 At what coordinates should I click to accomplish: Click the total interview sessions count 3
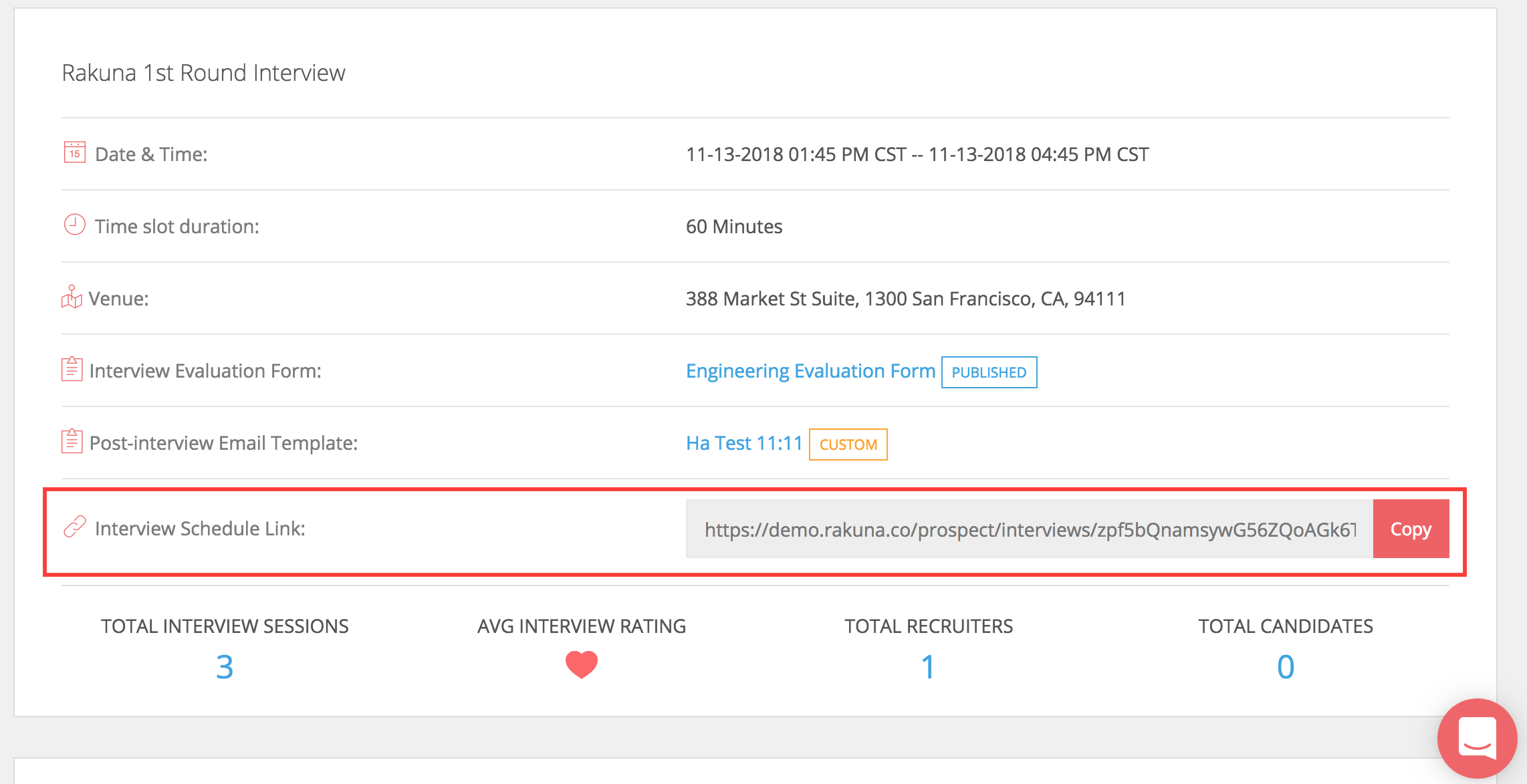pyautogui.click(x=225, y=667)
